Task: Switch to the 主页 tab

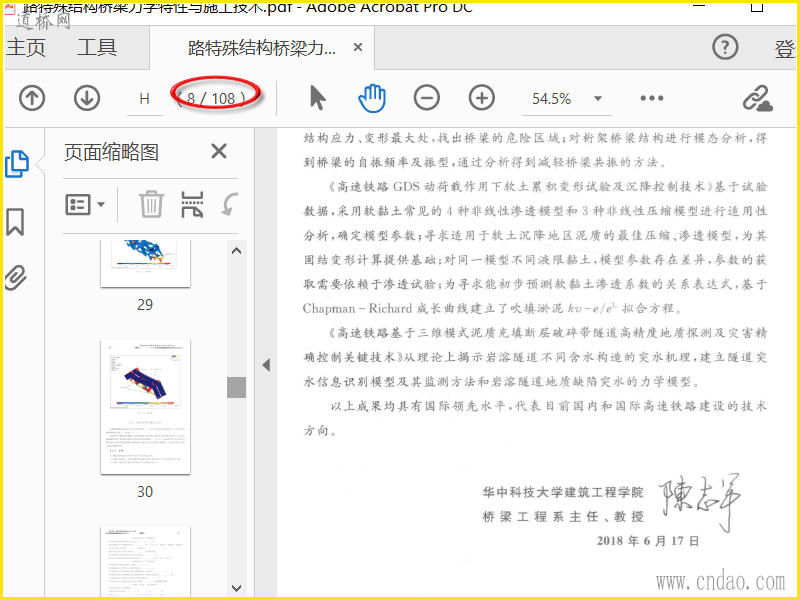Action: point(26,47)
